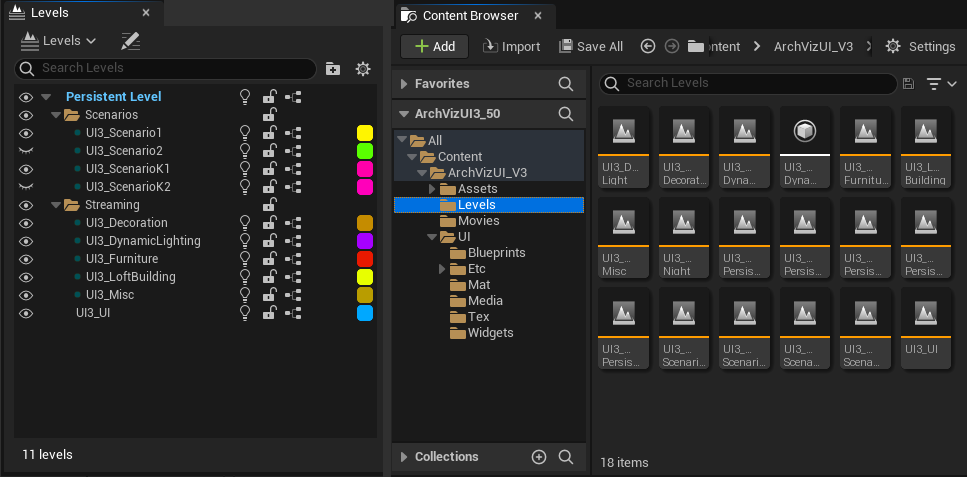Open Content Browser Settings
This screenshot has width=967, height=477.
pos(920,46)
